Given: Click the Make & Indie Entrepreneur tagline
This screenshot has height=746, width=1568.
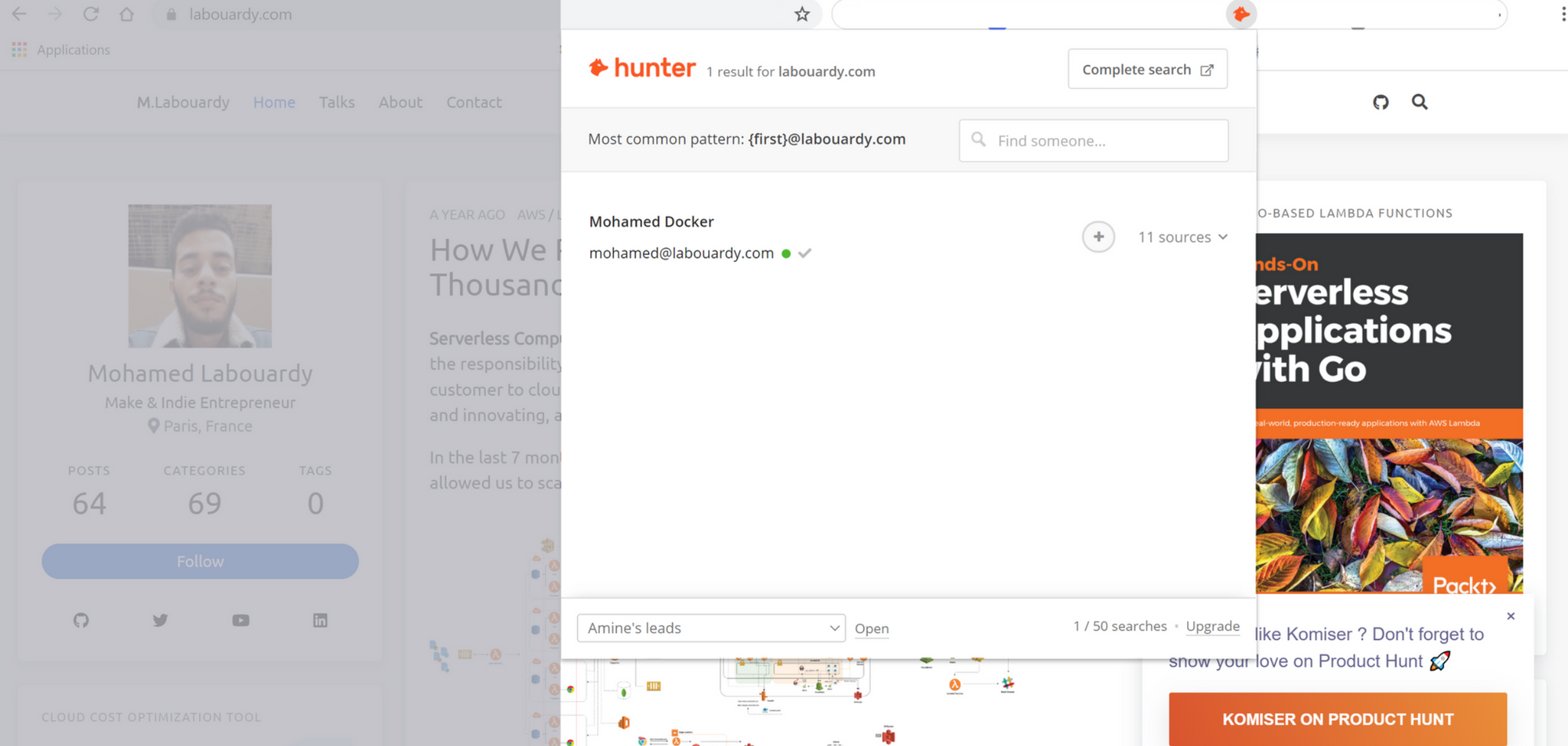Looking at the screenshot, I should tap(200, 402).
